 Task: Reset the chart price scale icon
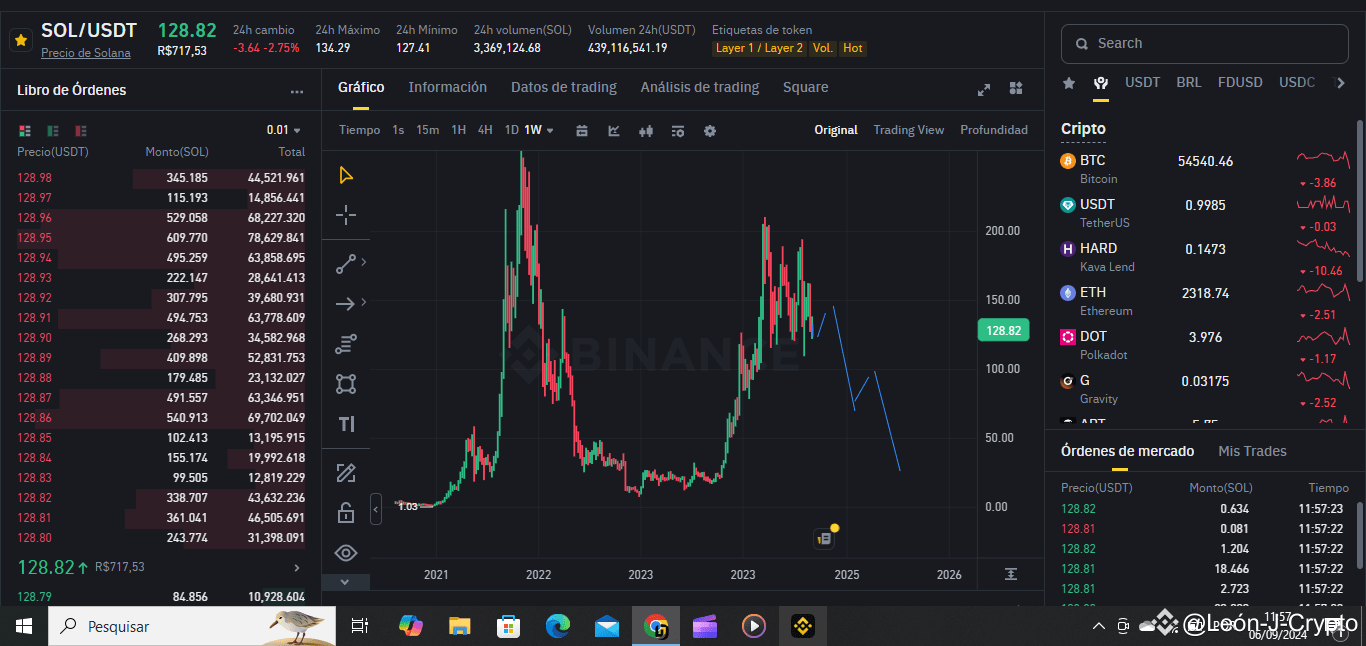[1011, 574]
